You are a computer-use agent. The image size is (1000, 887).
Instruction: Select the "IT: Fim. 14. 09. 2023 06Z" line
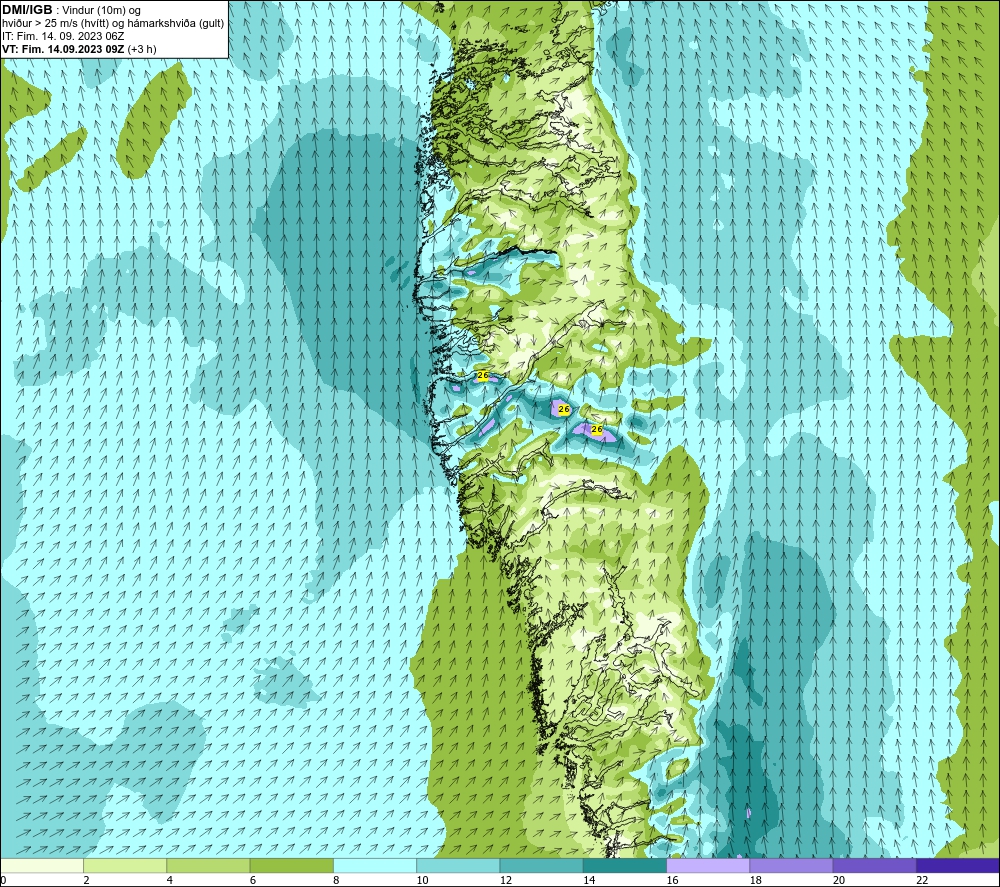click(63, 36)
